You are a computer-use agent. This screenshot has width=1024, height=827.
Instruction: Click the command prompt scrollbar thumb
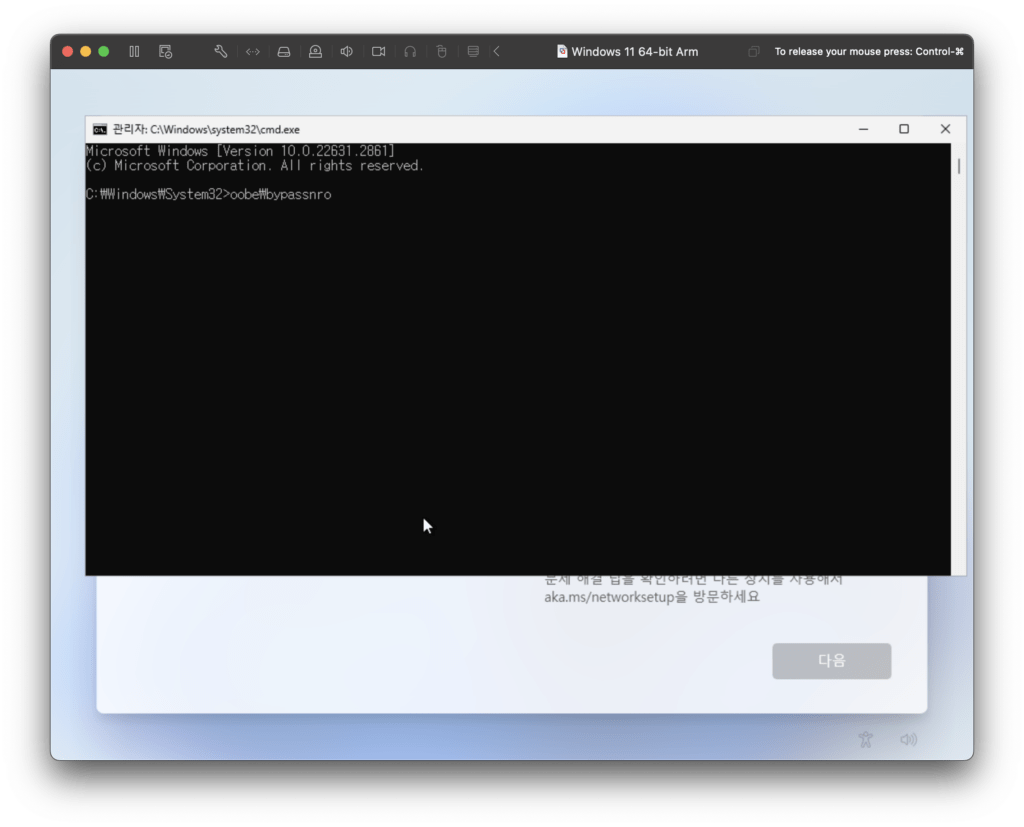[x=959, y=166]
